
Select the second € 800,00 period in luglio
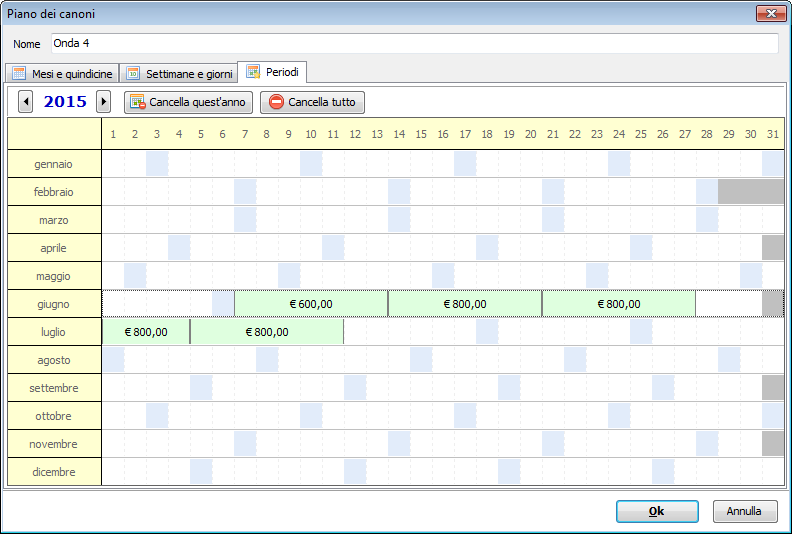(267, 332)
